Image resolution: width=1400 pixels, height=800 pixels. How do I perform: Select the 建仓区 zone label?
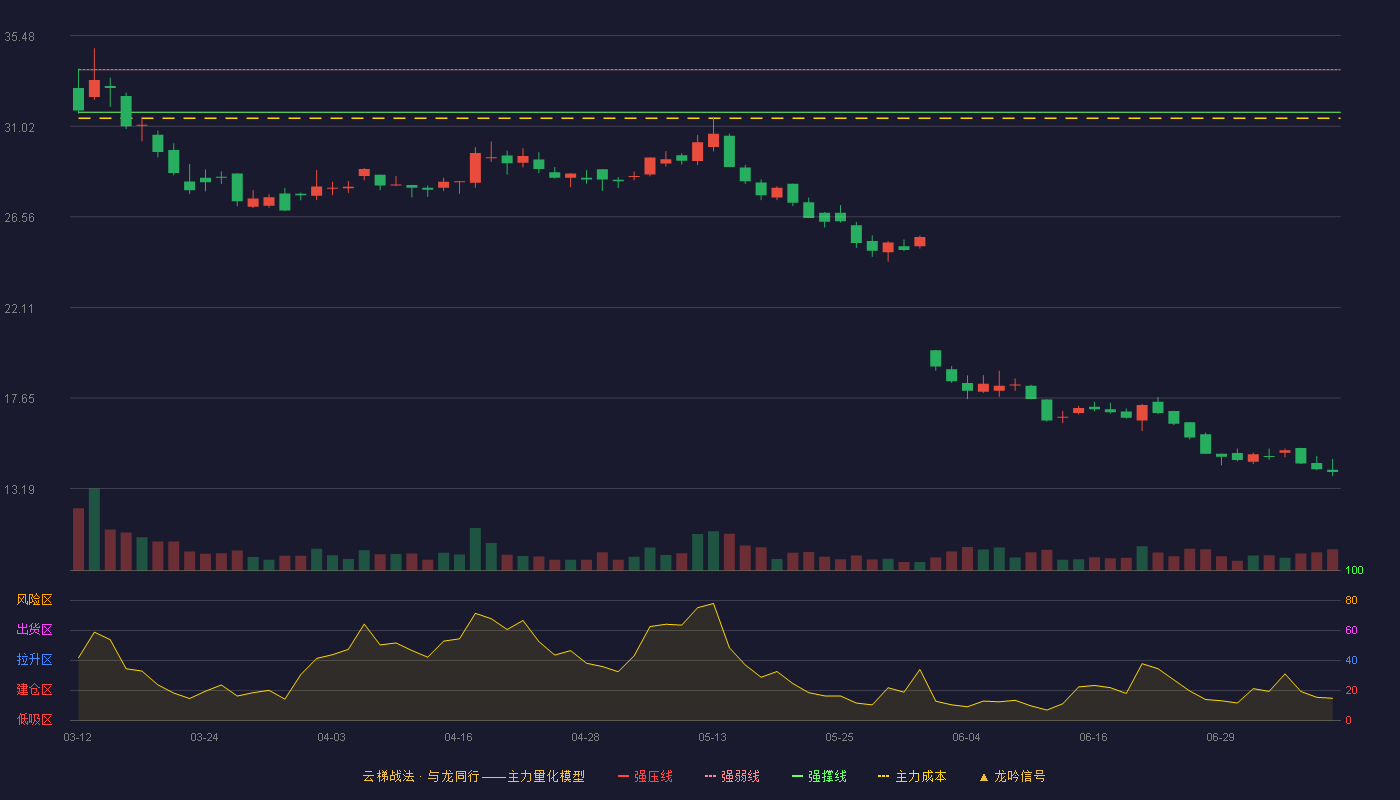point(34,690)
